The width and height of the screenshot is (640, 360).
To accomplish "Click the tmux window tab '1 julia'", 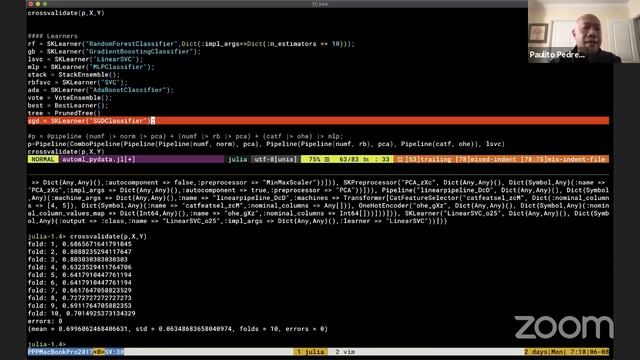I will coord(311,352).
